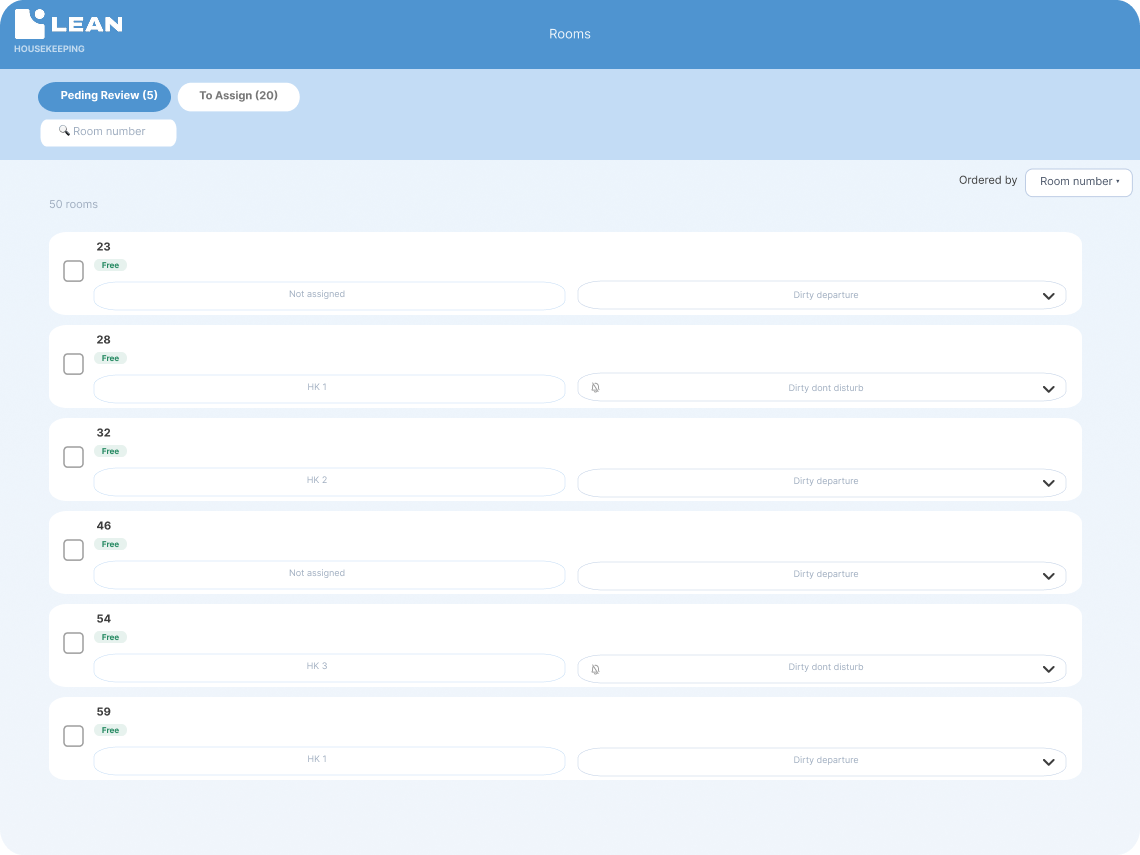Click the Ordered by label
This screenshot has height=855, width=1140.
(987, 180)
